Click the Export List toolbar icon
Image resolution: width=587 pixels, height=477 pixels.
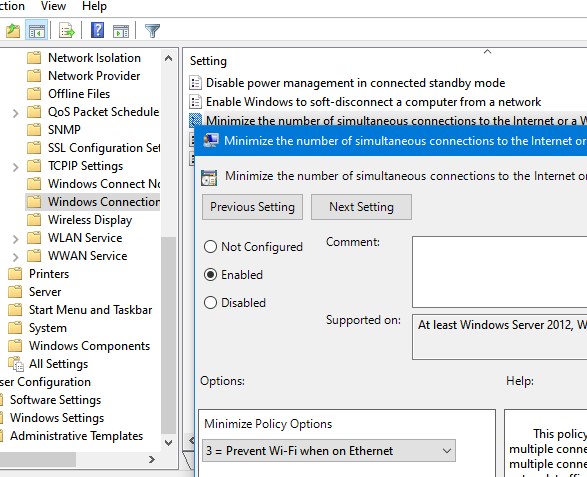coord(67,31)
